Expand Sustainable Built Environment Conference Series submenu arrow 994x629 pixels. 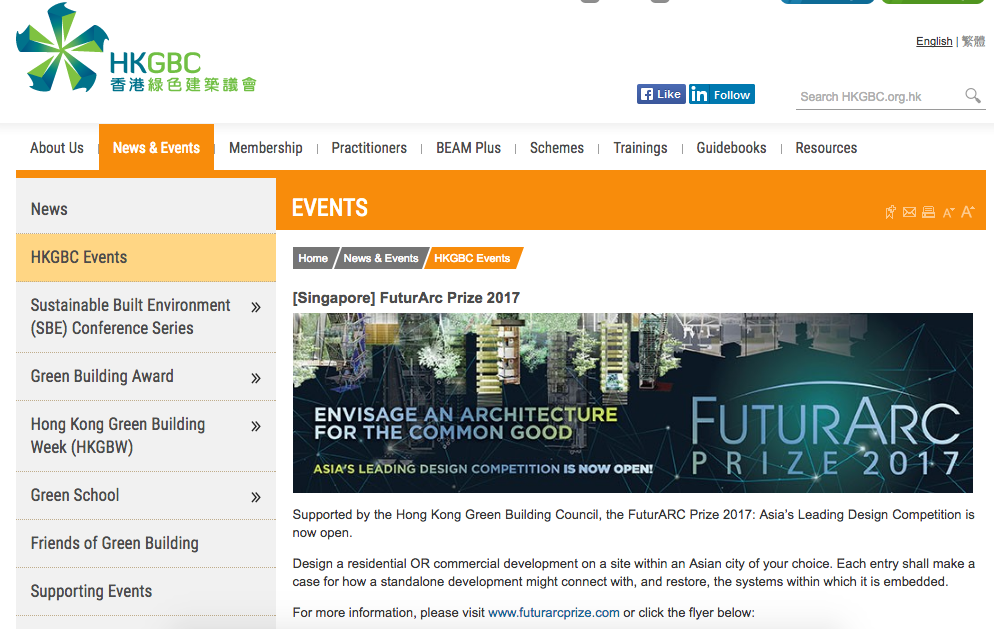tap(255, 308)
